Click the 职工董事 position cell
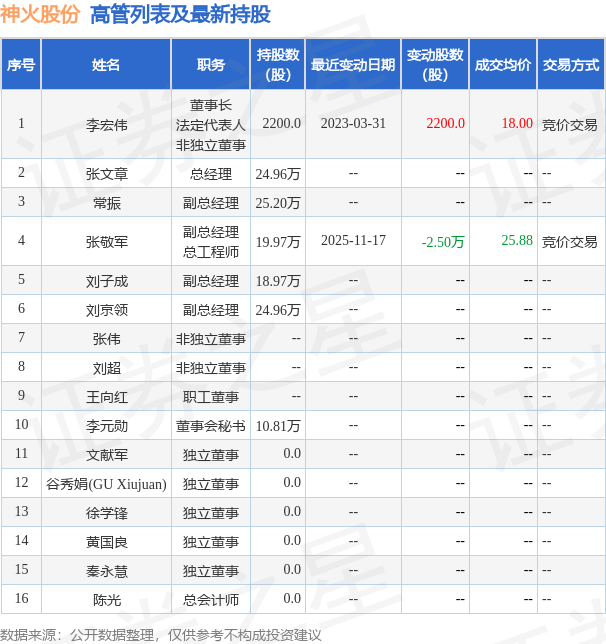606x644 pixels. point(211,396)
